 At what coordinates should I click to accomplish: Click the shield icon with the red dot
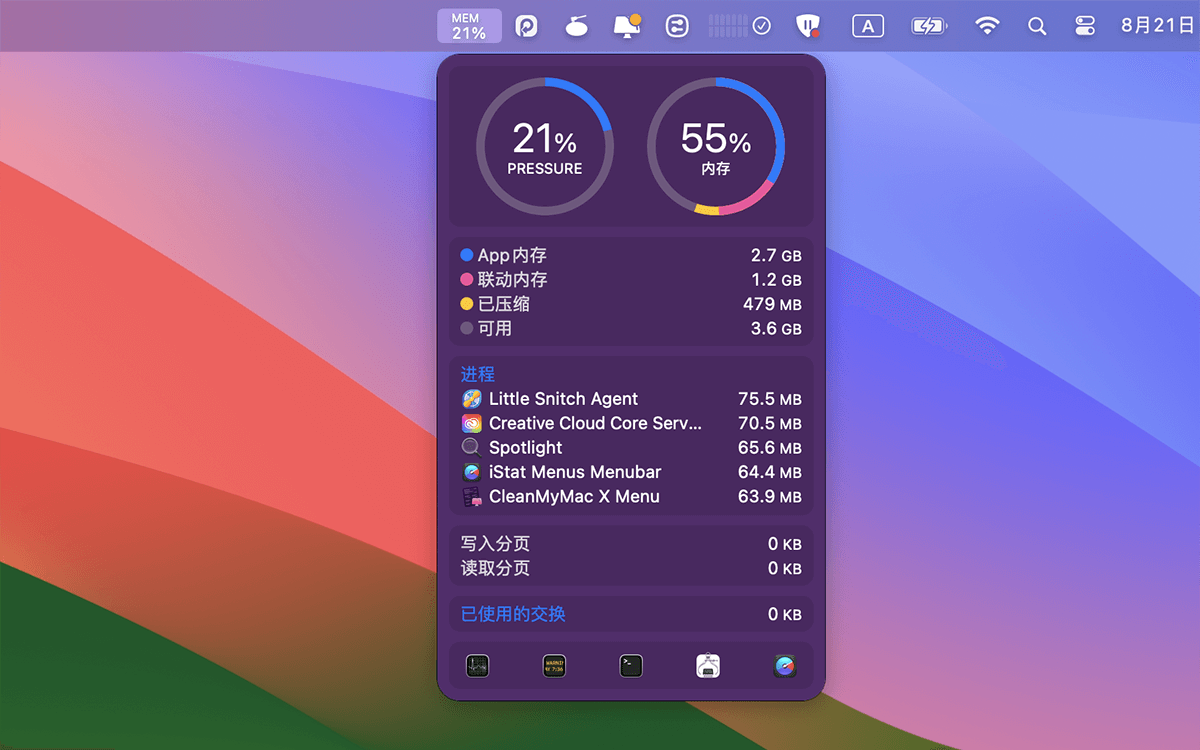point(808,26)
